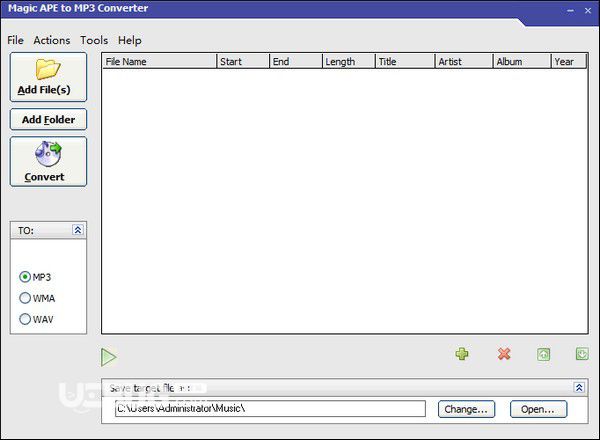The image size is (600, 440).
Task: Open the Tools menu
Action: [94, 40]
